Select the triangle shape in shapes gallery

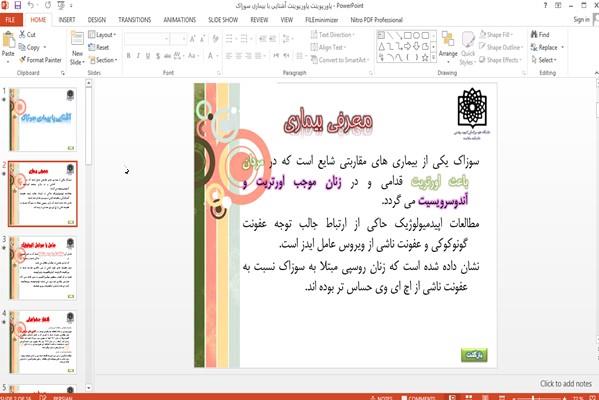pyautogui.click(x=381, y=47)
